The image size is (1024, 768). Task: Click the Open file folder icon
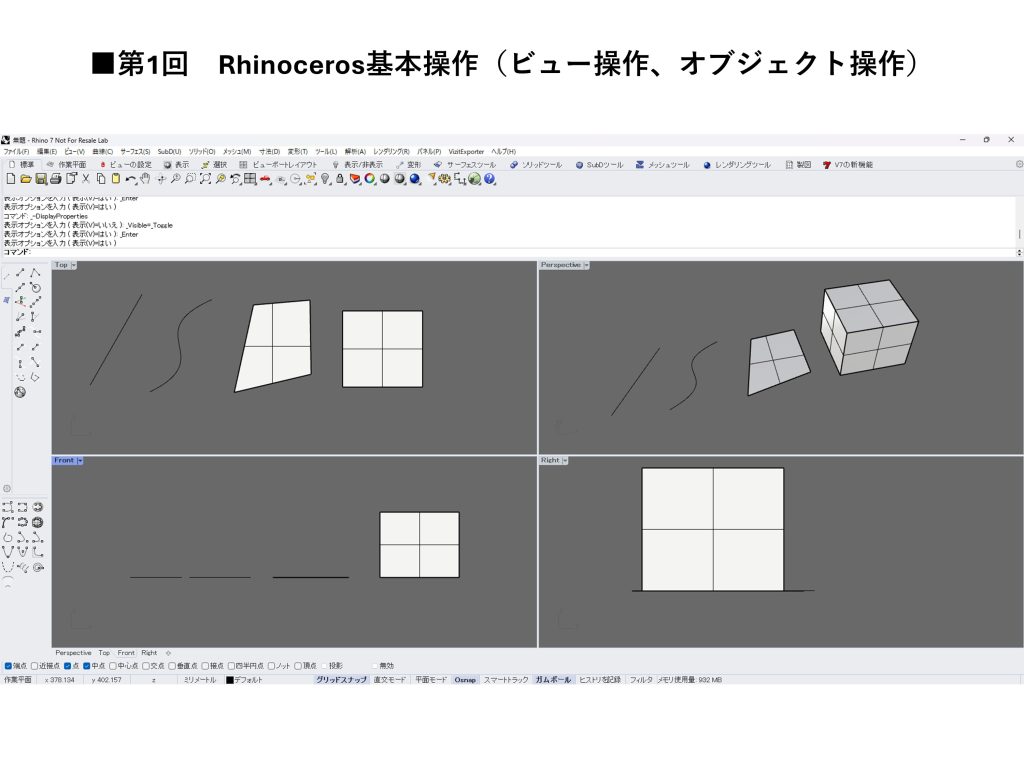coord(26,179)
